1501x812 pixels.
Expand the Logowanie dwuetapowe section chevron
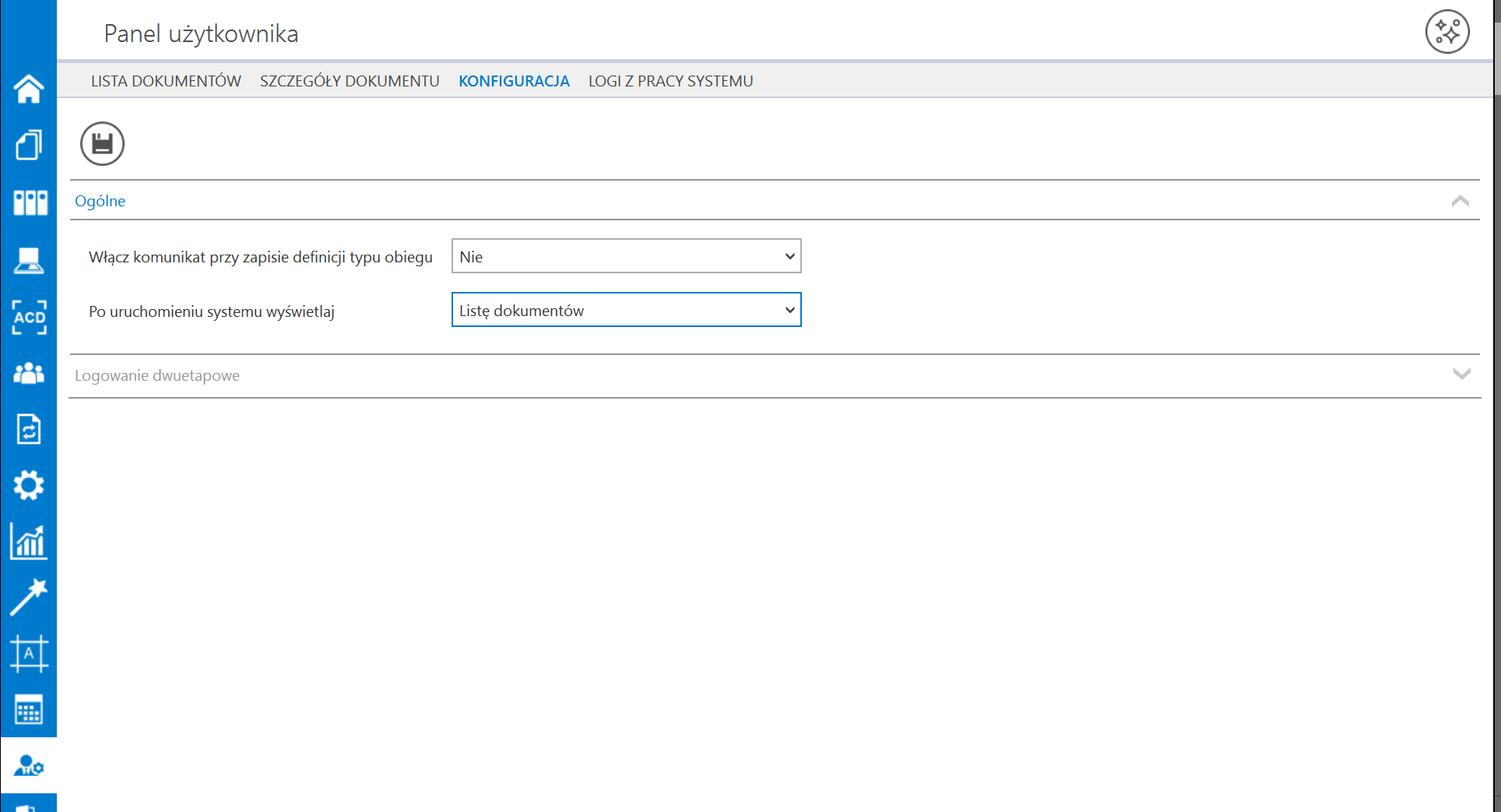point(1462,374)
